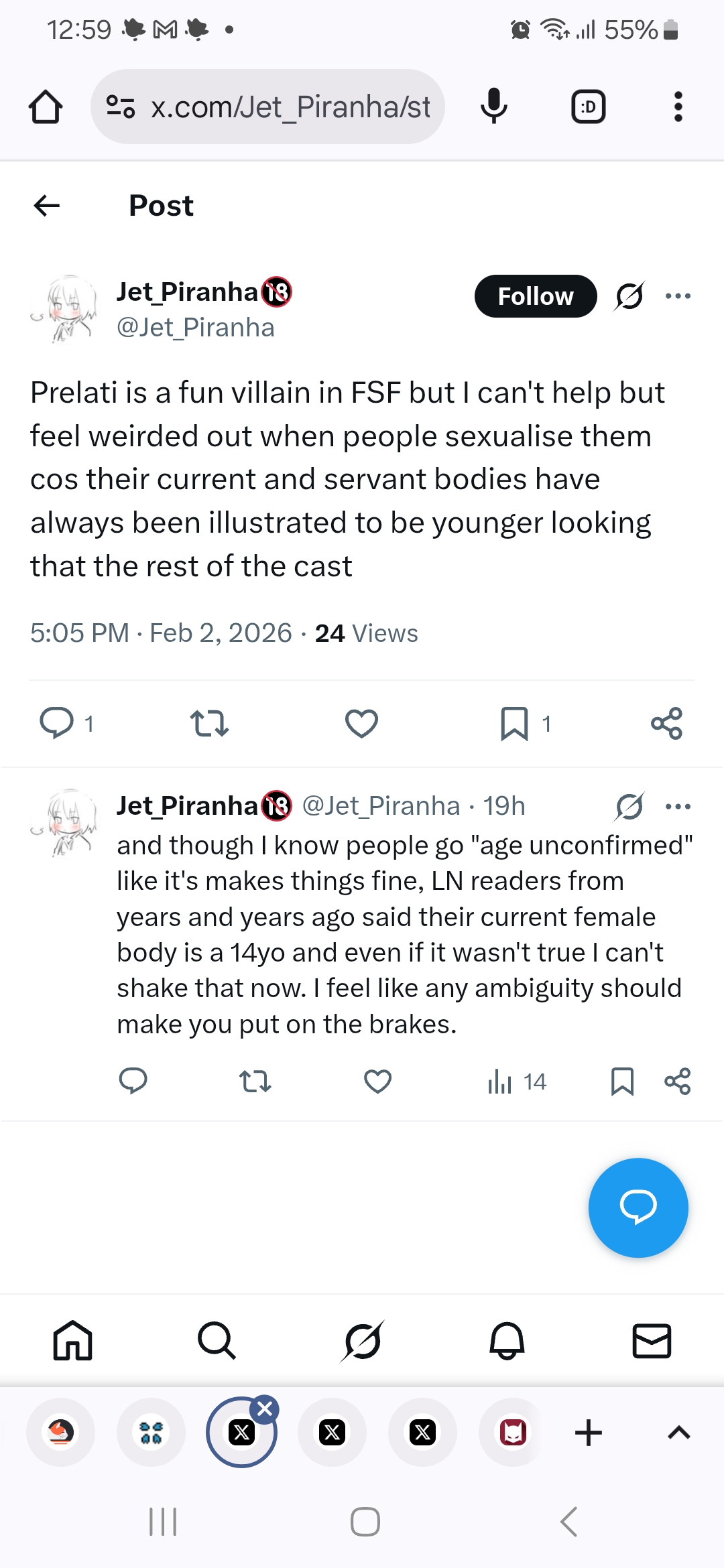
Task: Follow the Jet_Piranha account
Action: pos(535,296)
